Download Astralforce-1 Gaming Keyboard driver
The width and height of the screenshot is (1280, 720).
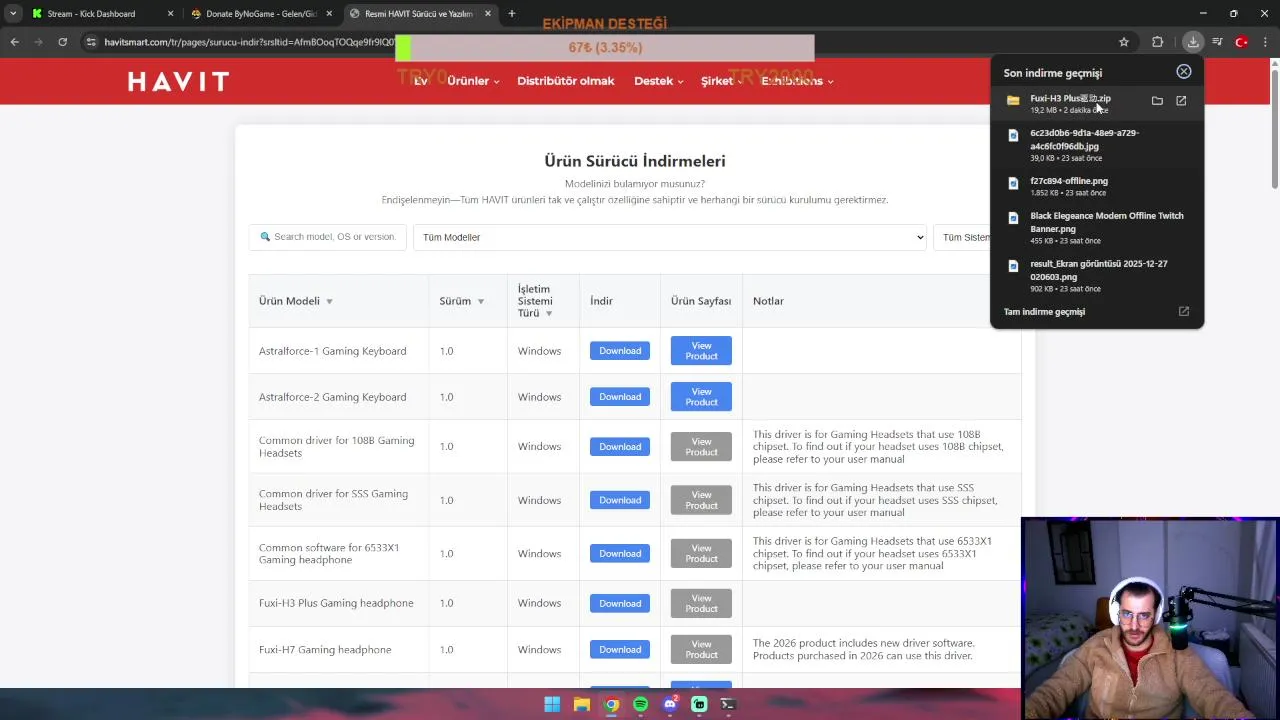pos(620,351)
